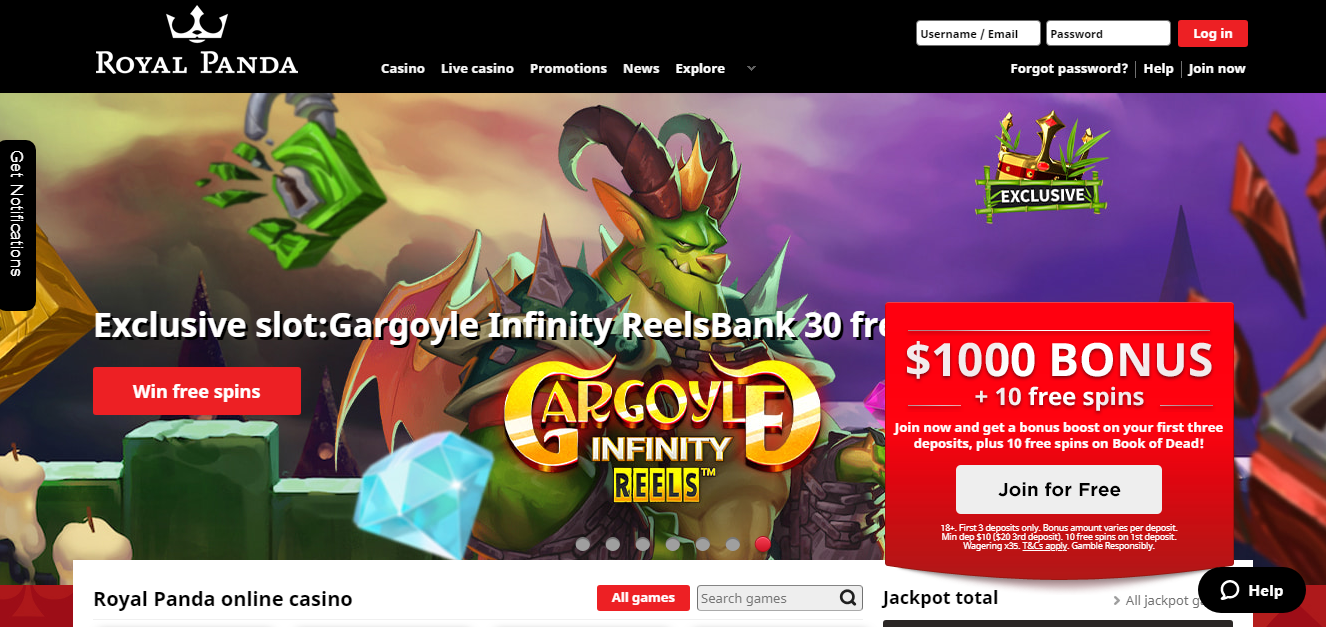Click the magnifier icon in game search
The image size is (1326, 627).
(x=848, y=598)
